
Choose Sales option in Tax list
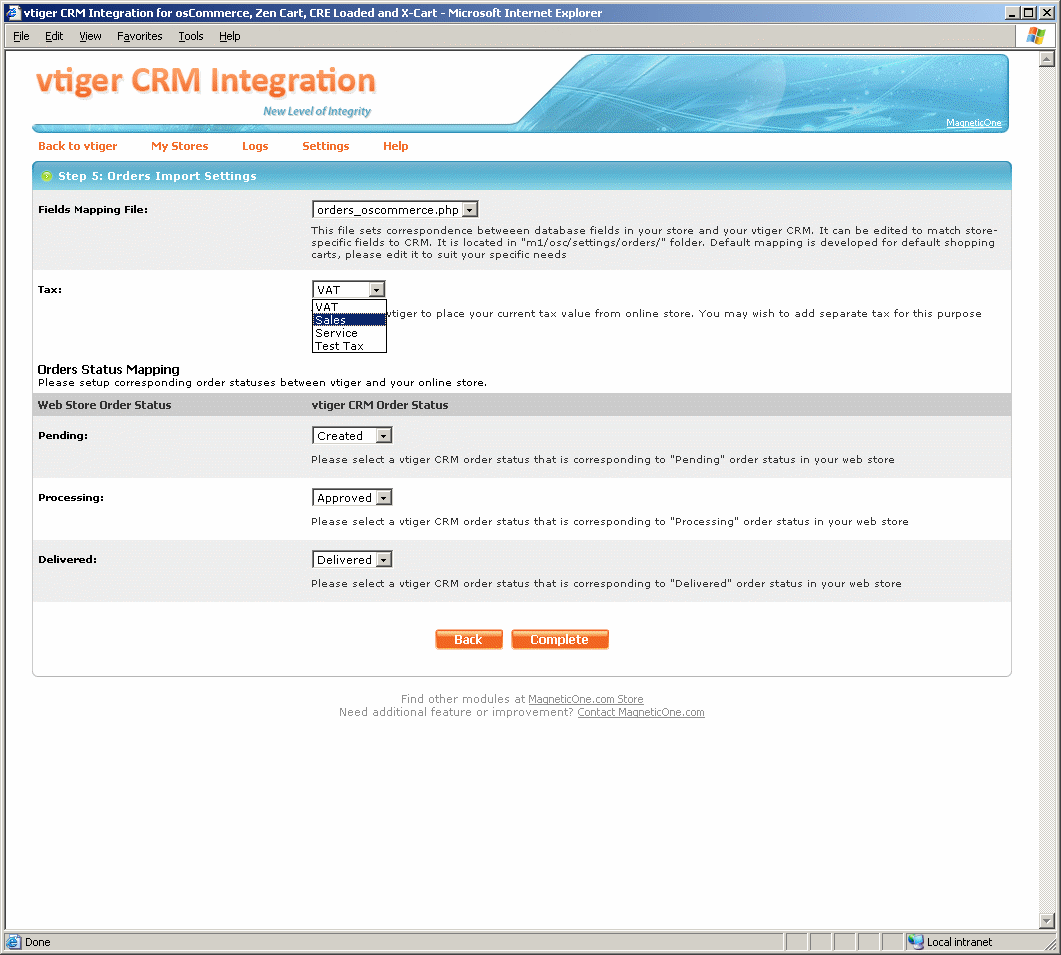(x=349, y=319)
